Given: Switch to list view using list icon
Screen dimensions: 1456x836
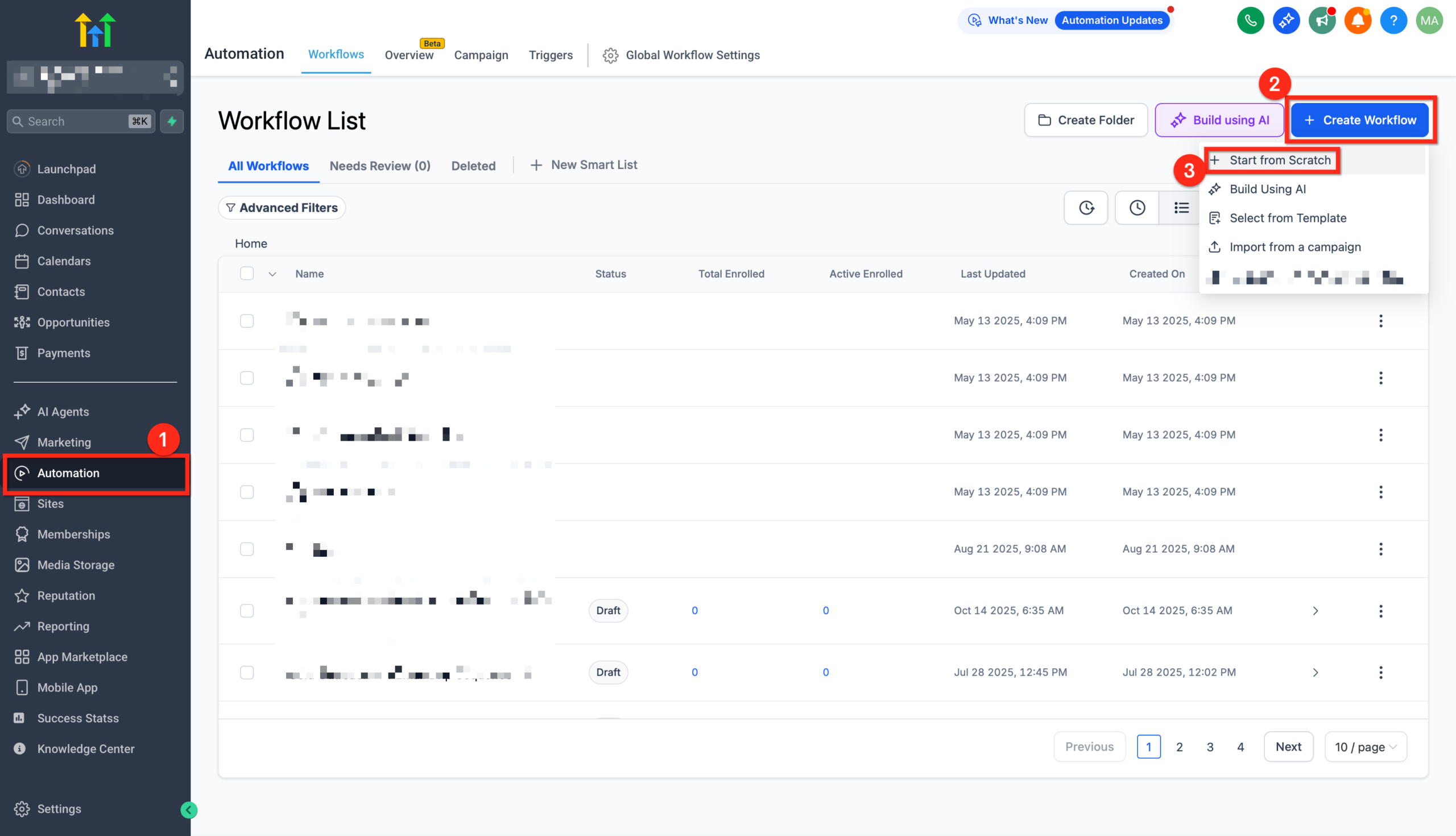Looking at the screenshot, I should [1180, 207].
